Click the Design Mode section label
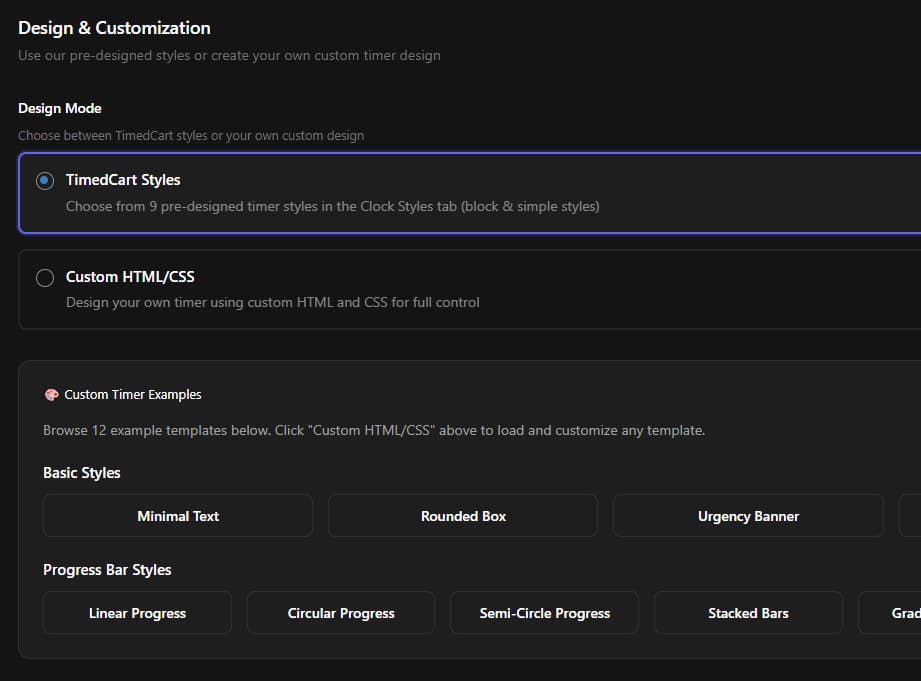Viewport: 921px width, 681px height. click(60, 108)
